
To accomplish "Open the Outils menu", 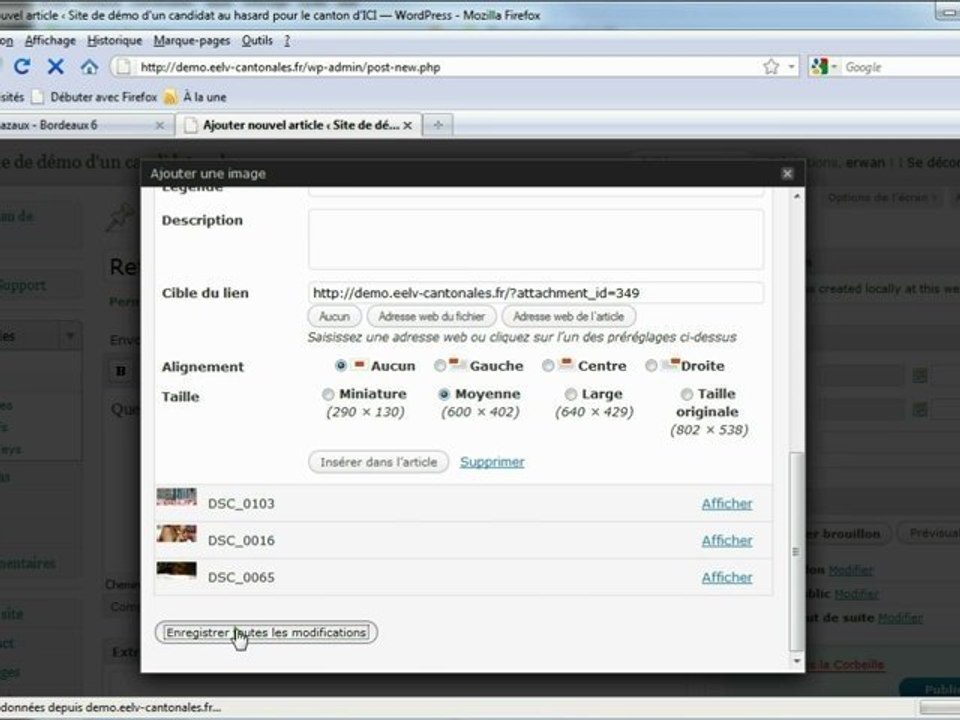I will pos(257,40).
